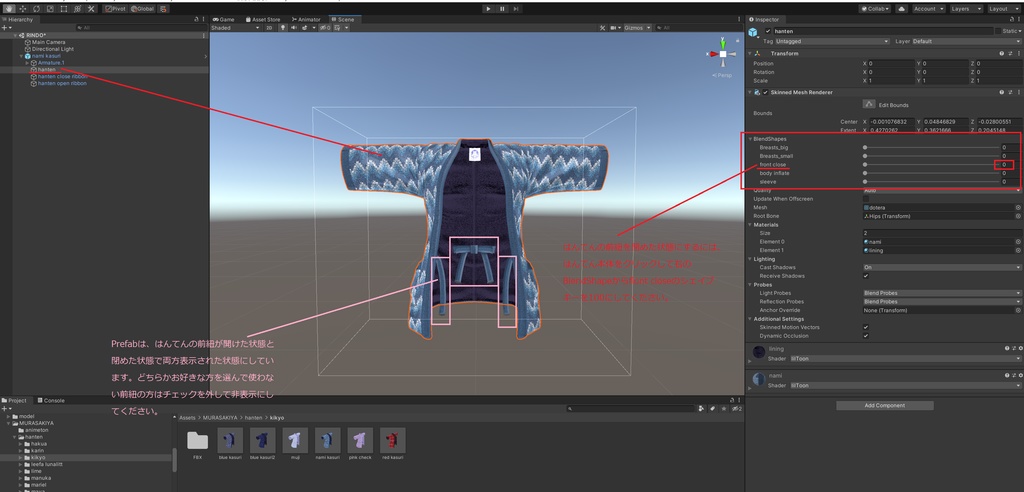This screenshot has width=1024, height=492.
Task: Select hanten open ribbon in Hierarchy
Action: coord(61,84)
